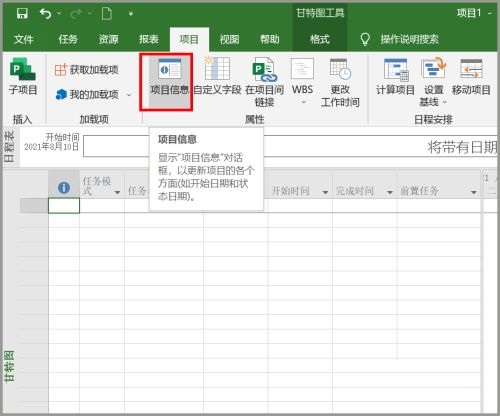
Task: Click the 操作说明搜索 search box
Action: [x=410, y=39]
